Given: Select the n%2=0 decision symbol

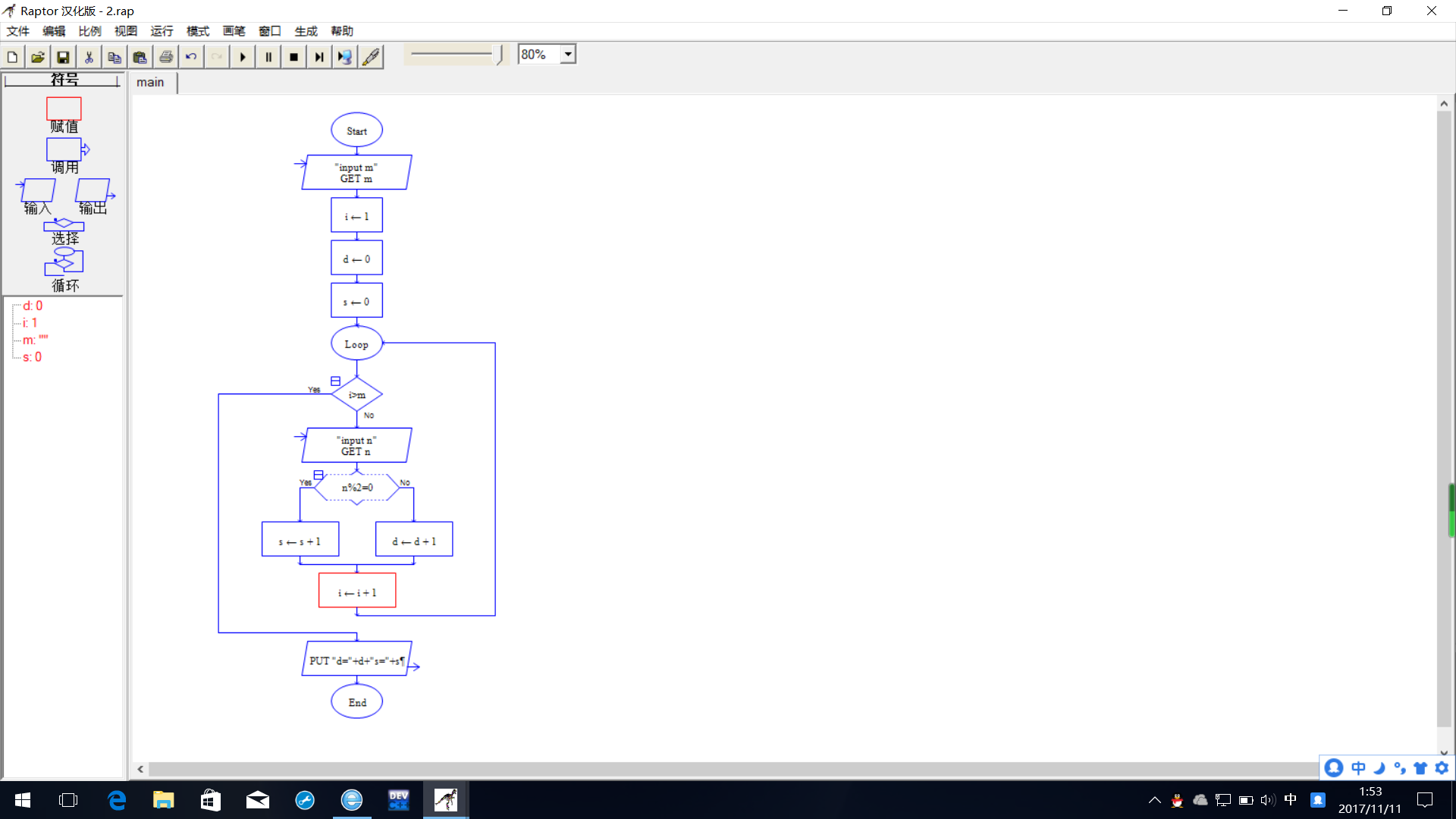Looking at the screenshot, I should click(x=356, y=488).
